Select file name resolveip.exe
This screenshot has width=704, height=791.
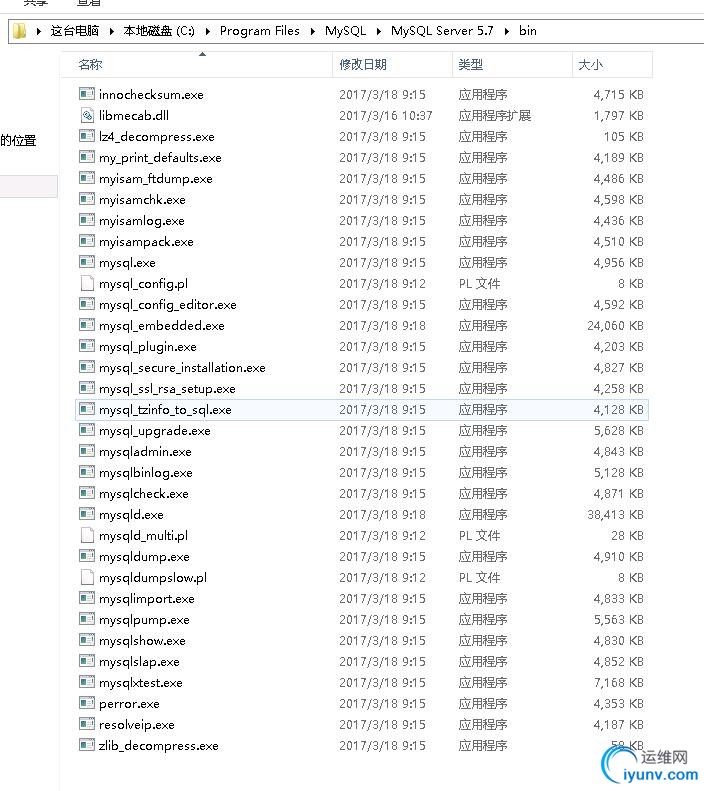pos(137,724)
